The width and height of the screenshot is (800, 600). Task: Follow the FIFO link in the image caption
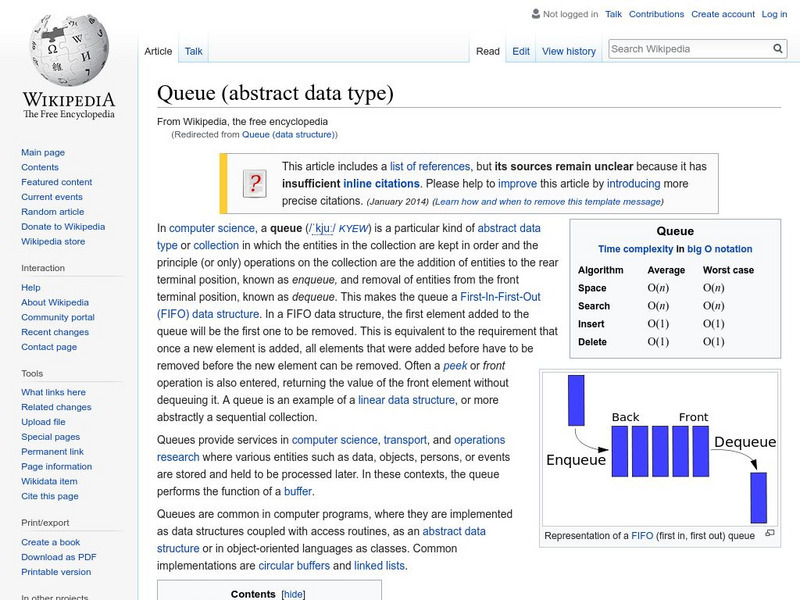(x=642, y=536)
